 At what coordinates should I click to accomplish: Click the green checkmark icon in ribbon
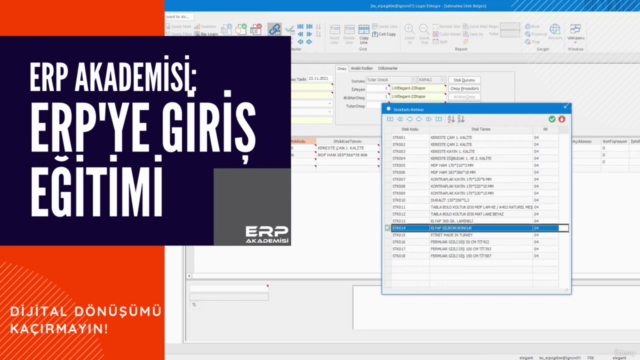coord(289,29)
